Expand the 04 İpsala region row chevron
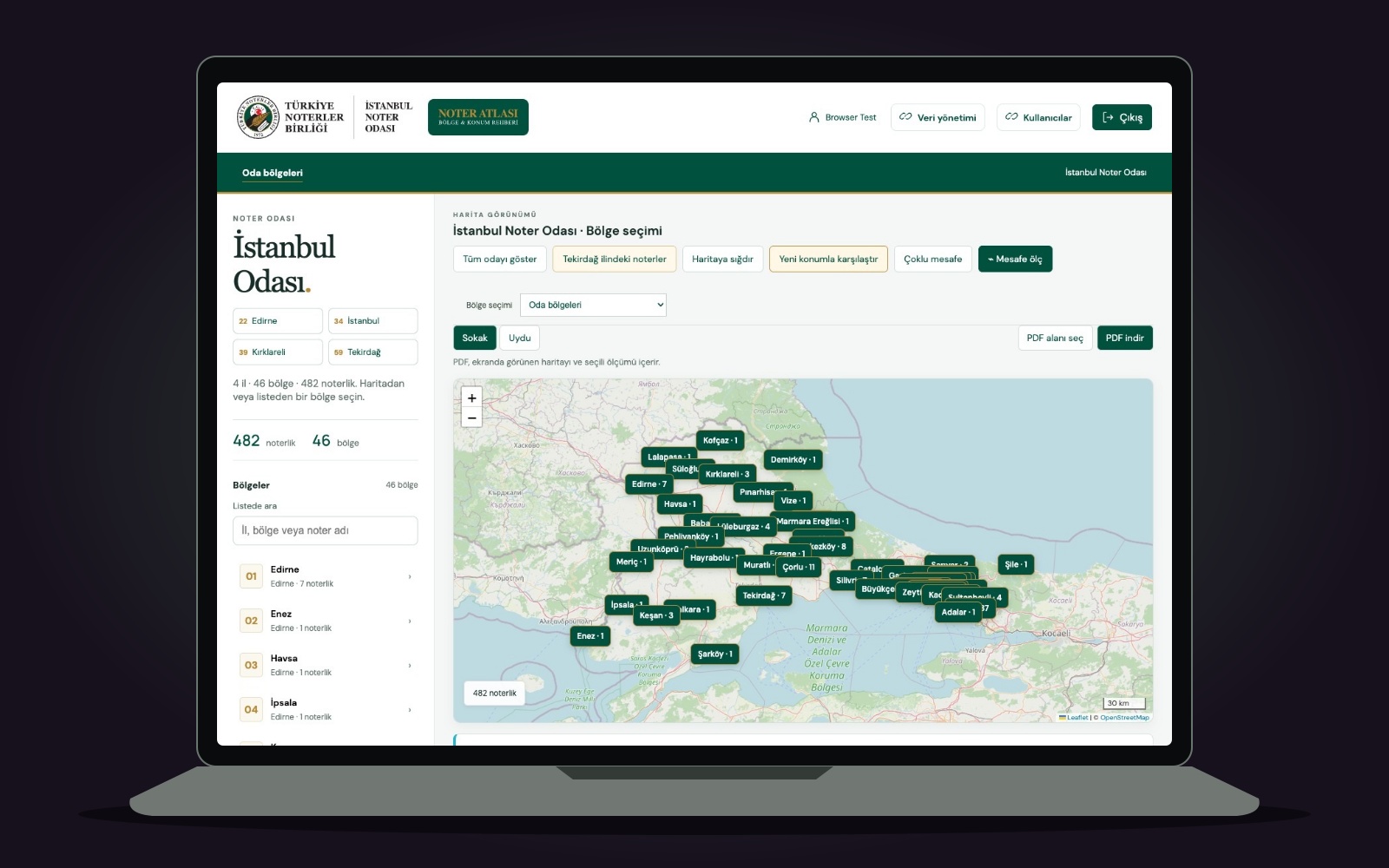The height and width of the screenshot is (868, 1389). click(410, 709)
